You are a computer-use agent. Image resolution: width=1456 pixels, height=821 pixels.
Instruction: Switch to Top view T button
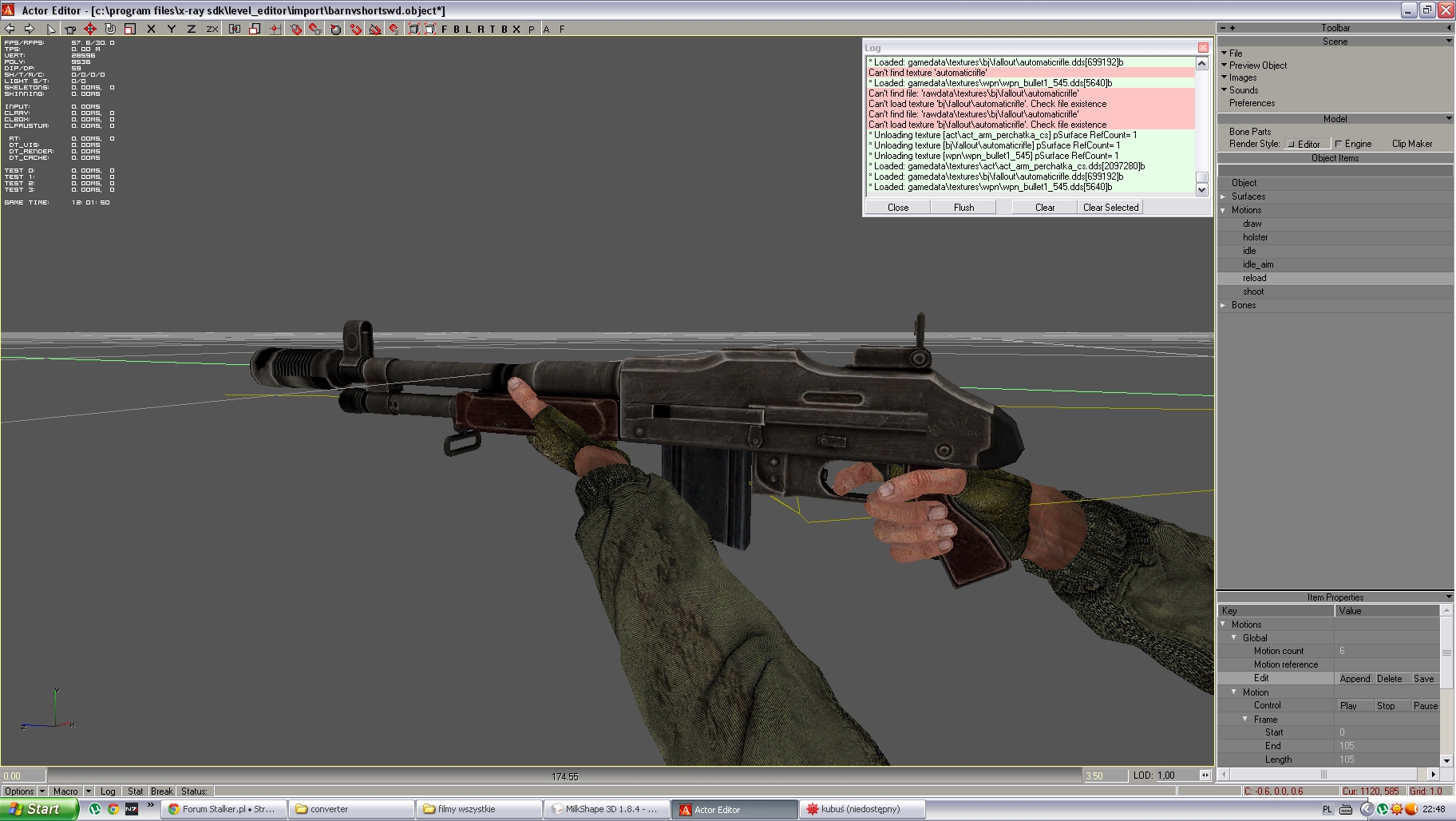[x=493, y=29]
